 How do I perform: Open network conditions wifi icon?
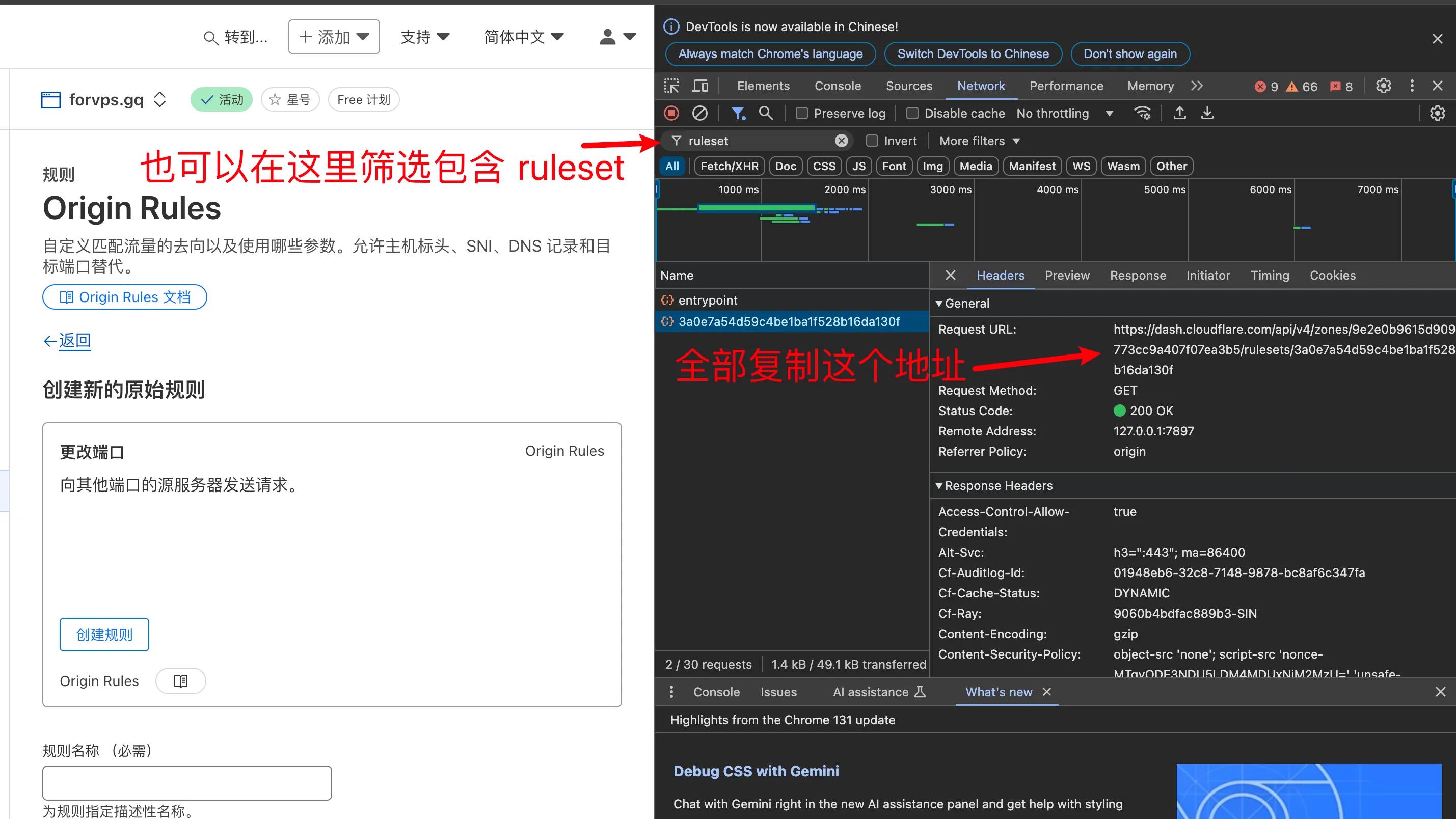[x=1142, y=113]
